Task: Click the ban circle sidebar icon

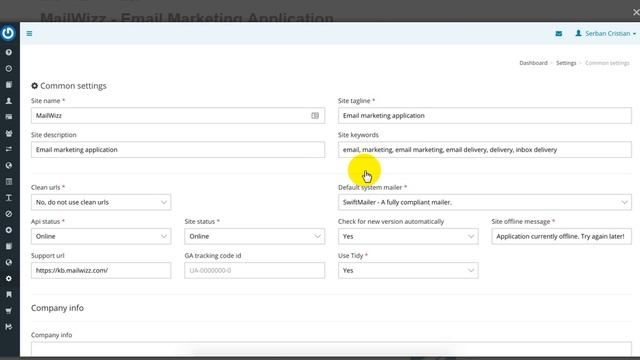Action: pyautogui.click(x=9, y=214)
